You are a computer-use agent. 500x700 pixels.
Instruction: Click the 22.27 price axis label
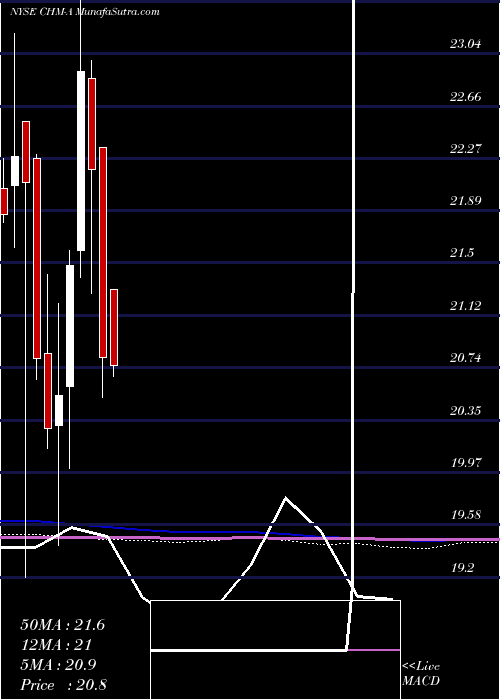pos(466,149)
